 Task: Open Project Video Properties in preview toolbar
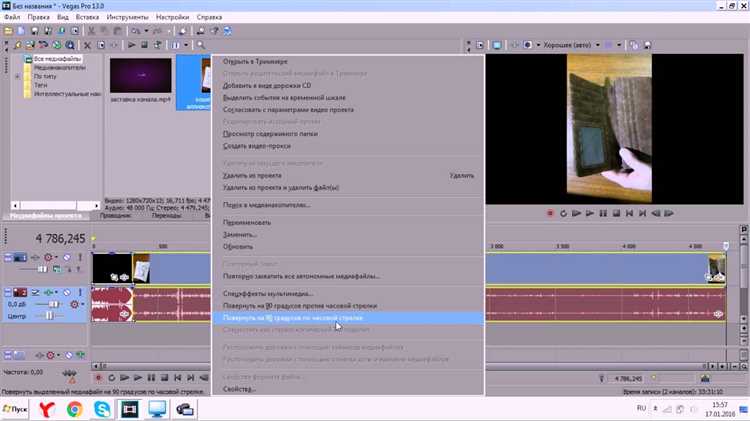480,45
